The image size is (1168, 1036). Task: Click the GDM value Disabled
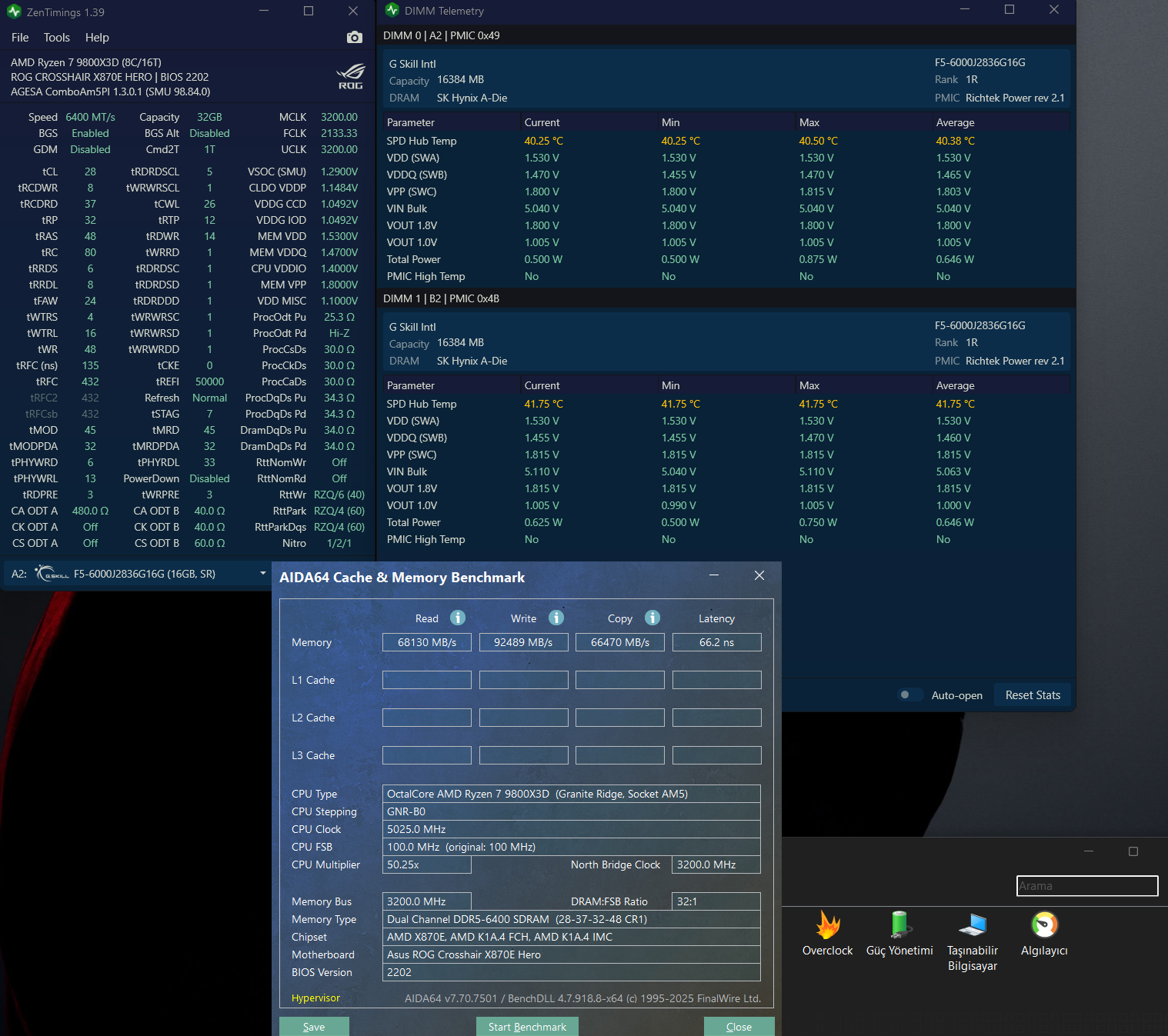click(90, 149)
